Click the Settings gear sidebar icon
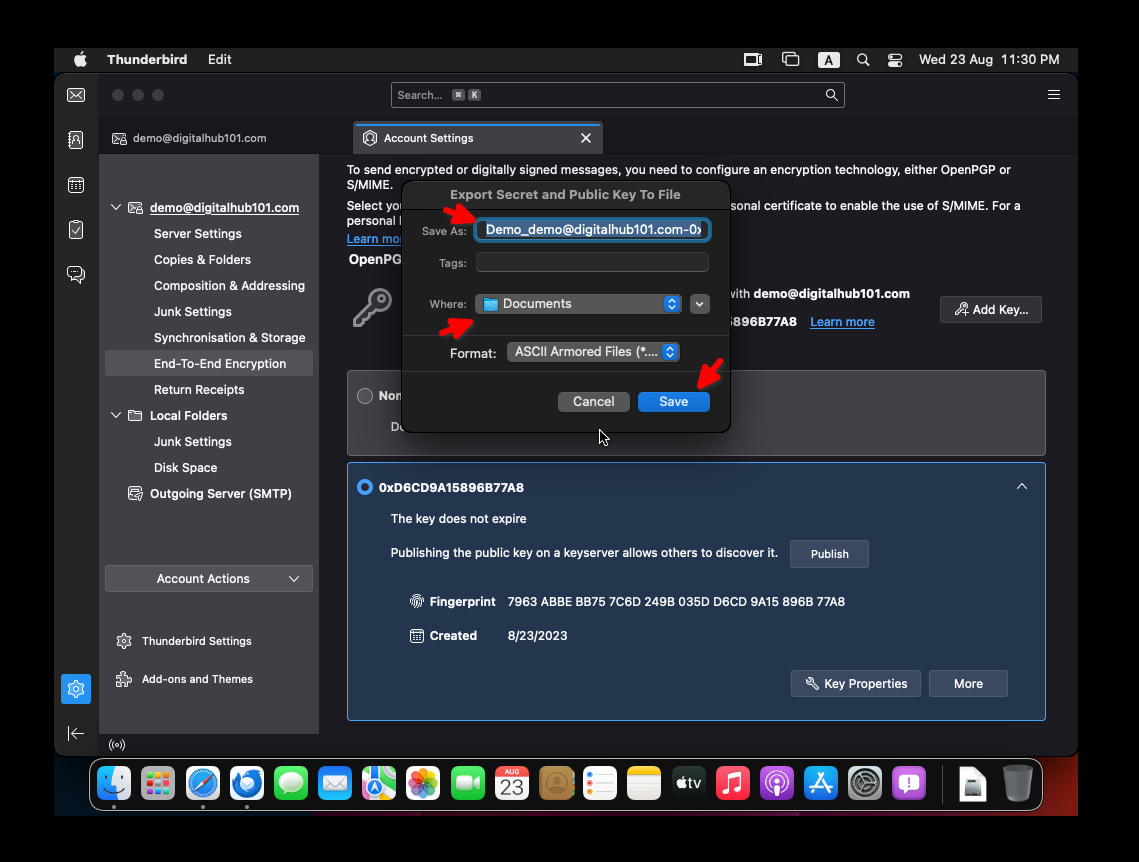This screenshot has width=1139, height=862. (76, 688)
